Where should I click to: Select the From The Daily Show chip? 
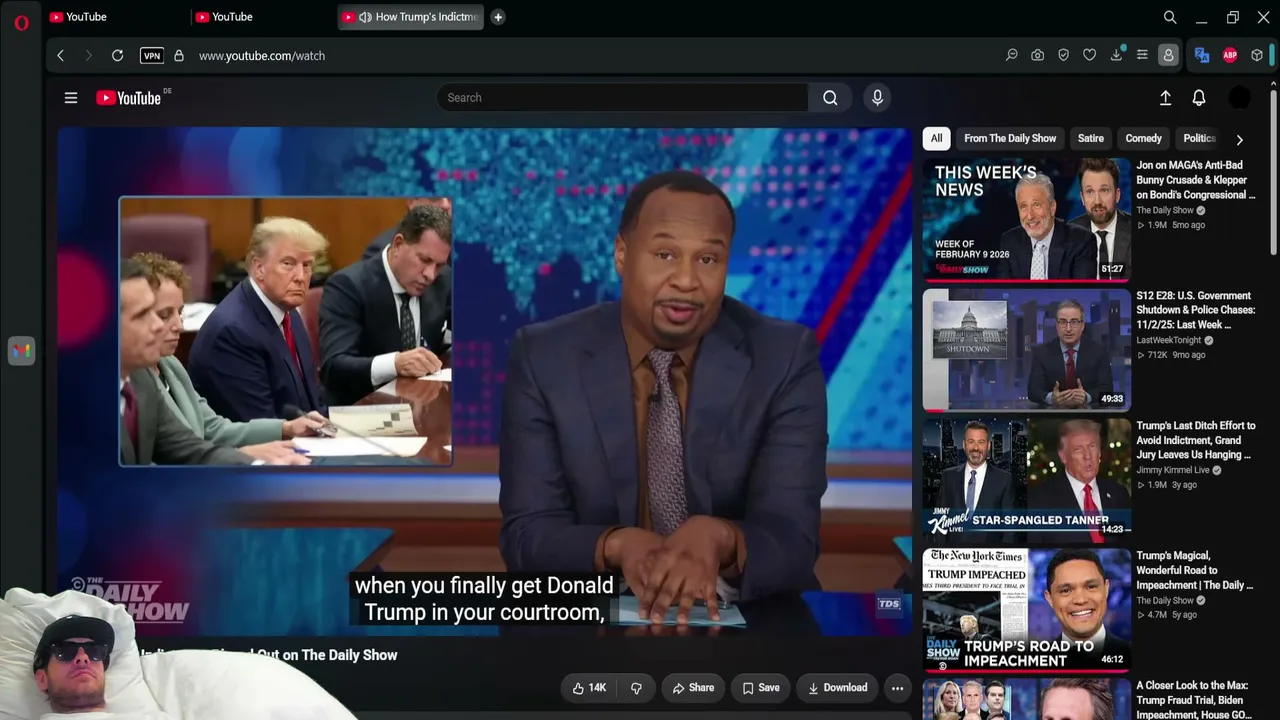[x=1010, y=139]
